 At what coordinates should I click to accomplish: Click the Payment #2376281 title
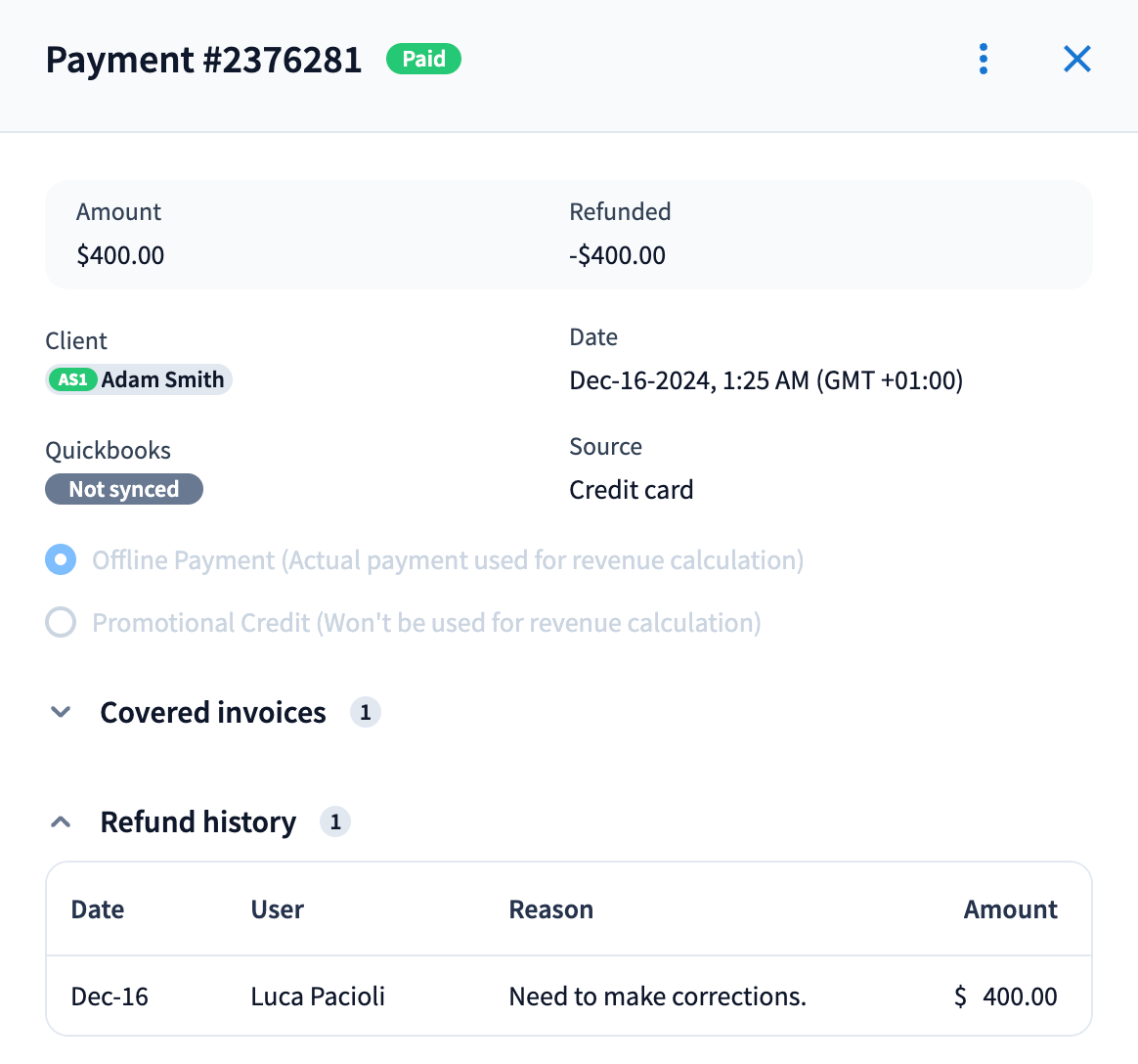click(204, 60)
